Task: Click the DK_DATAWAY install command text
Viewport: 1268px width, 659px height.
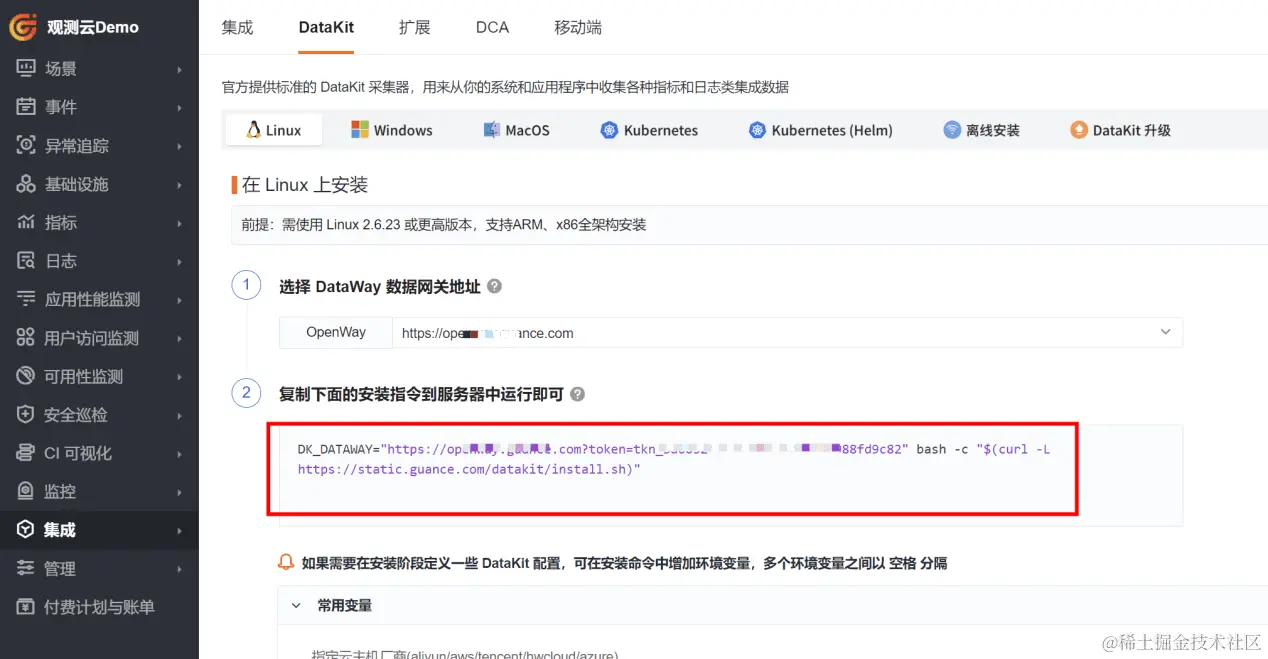Action: point(674,459)
